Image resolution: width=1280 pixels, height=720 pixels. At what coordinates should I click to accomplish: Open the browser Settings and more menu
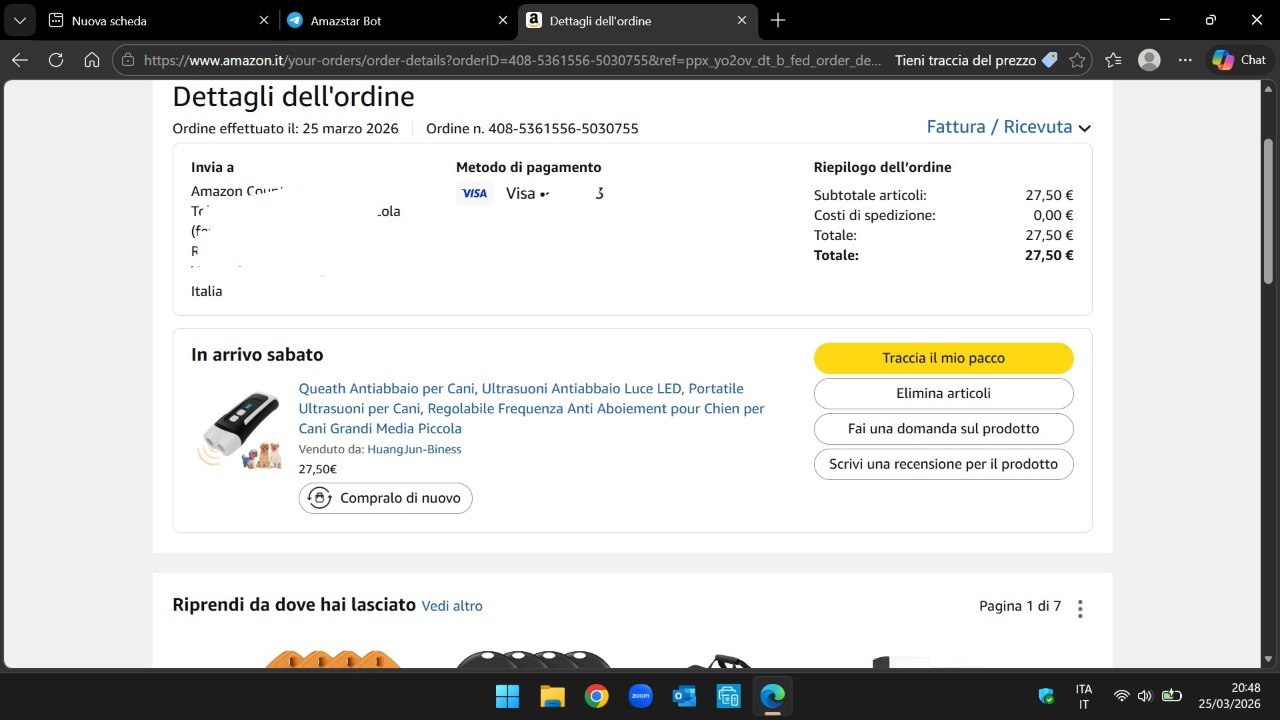click(1186, 60)
